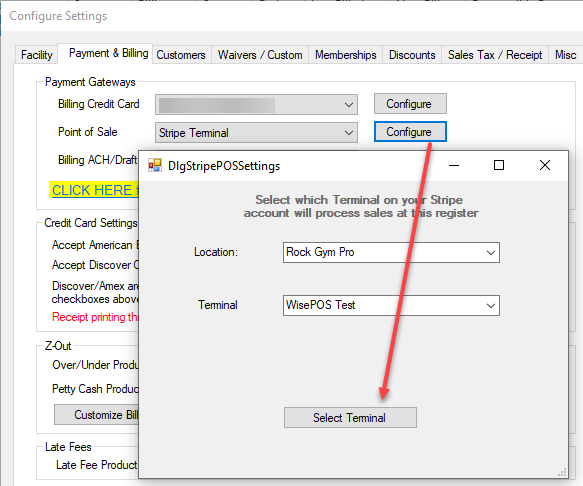Image resolution: width=583 pixels, height=486 pixels.
Task: Expand the Billing Credit Card gateway dropdown
Action: tap(256, 104)
